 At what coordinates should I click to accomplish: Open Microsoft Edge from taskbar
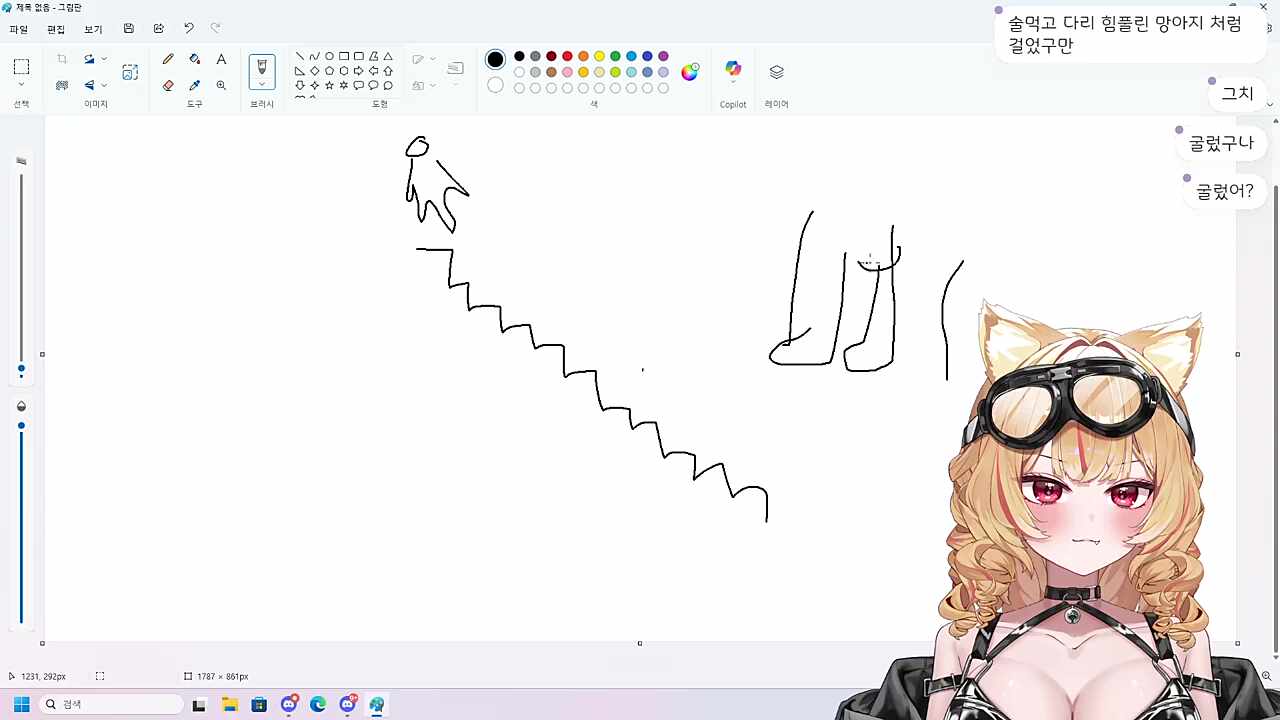(318, 704)
